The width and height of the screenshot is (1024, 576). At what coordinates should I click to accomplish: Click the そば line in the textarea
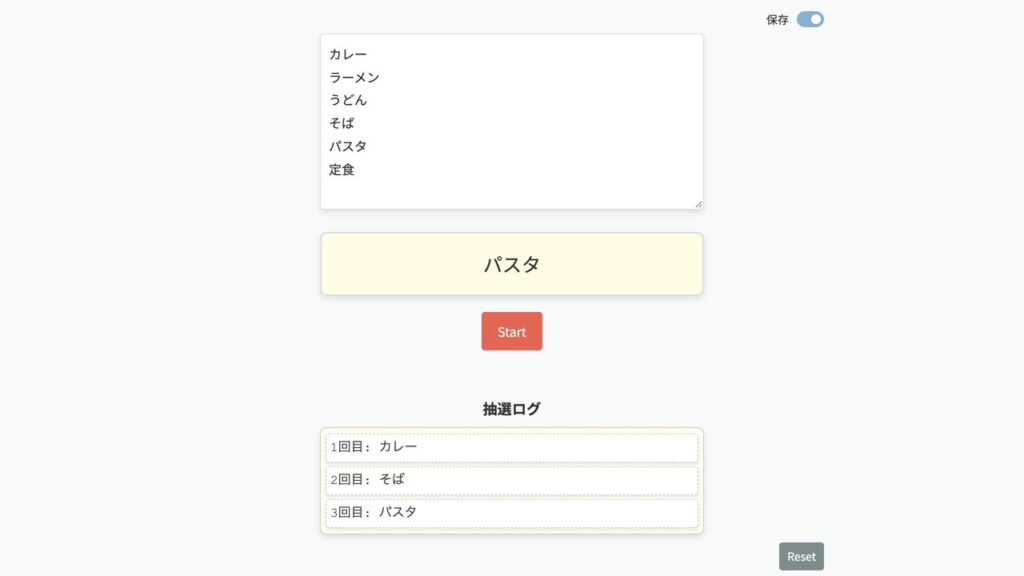pos(342,123)
